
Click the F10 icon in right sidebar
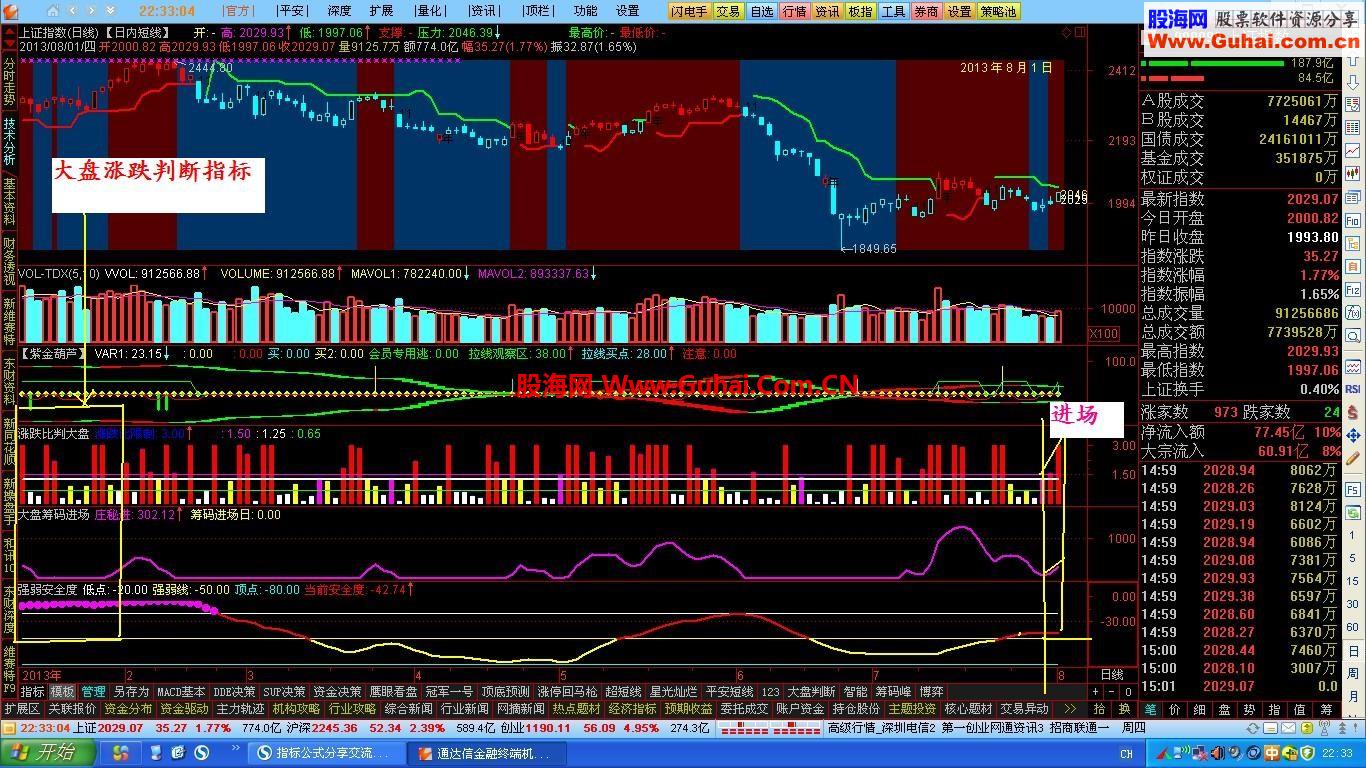pos(1353,220)
